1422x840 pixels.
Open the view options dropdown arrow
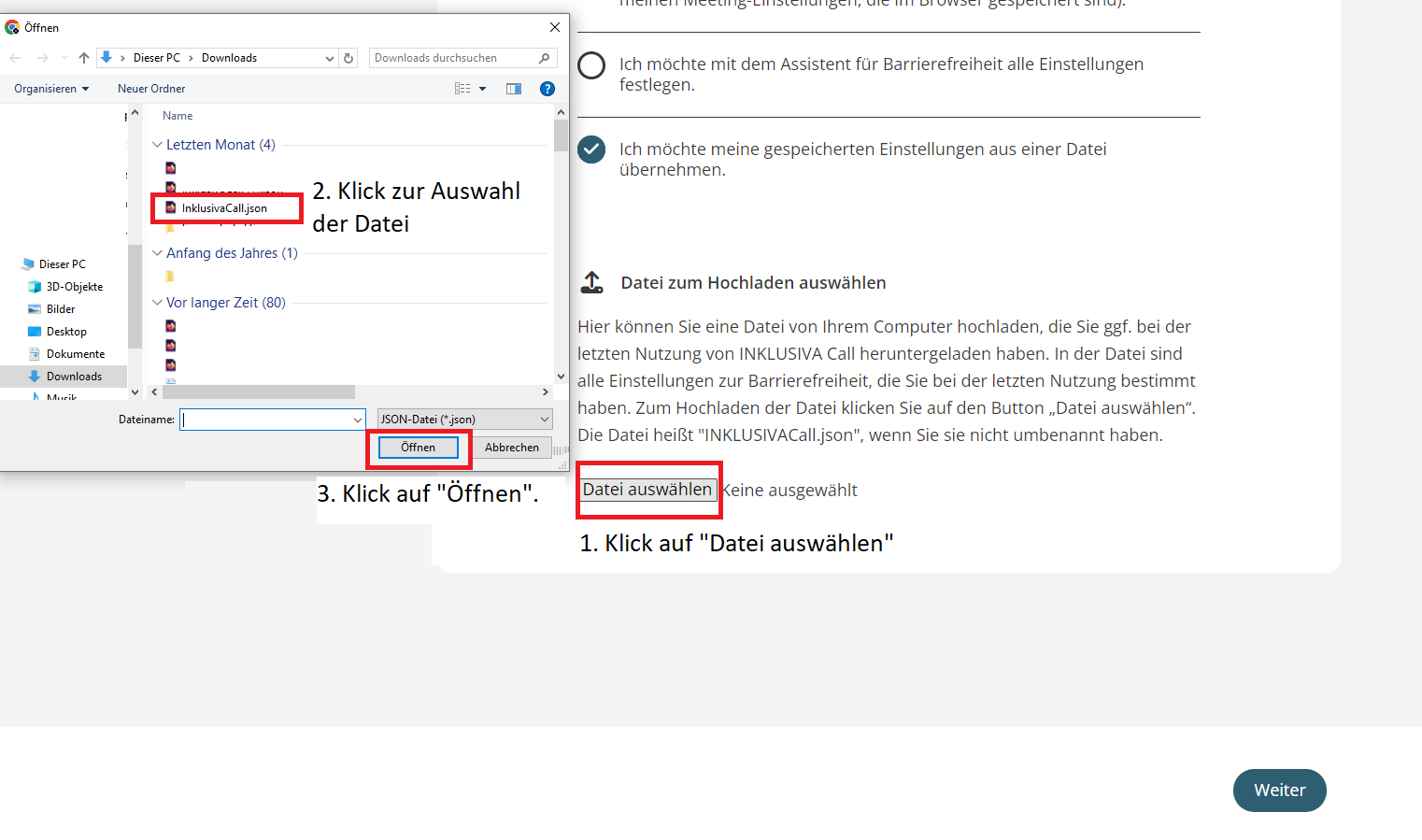pos(483,89)
